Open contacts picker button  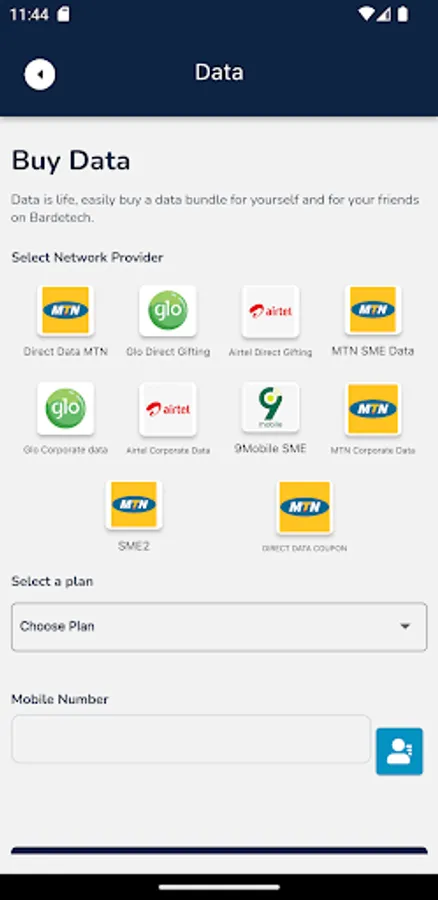click(400, 751)
